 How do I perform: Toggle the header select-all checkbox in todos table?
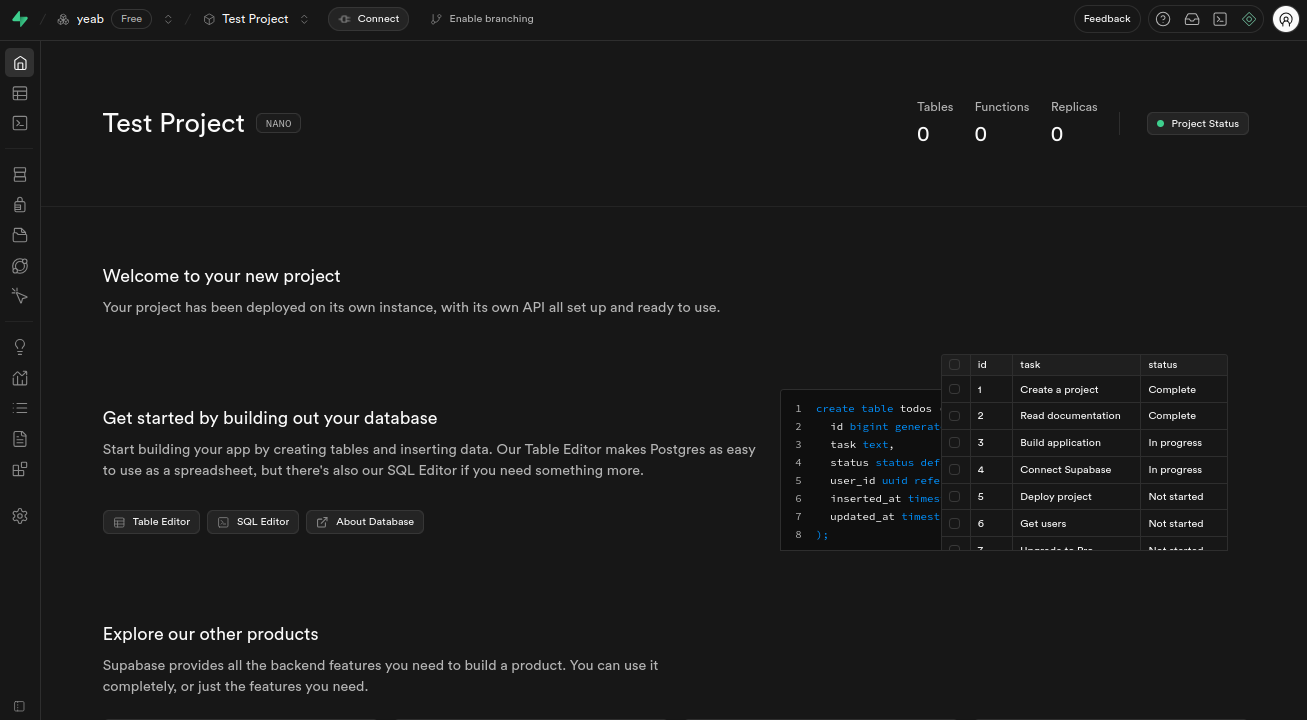click(954, 365)
